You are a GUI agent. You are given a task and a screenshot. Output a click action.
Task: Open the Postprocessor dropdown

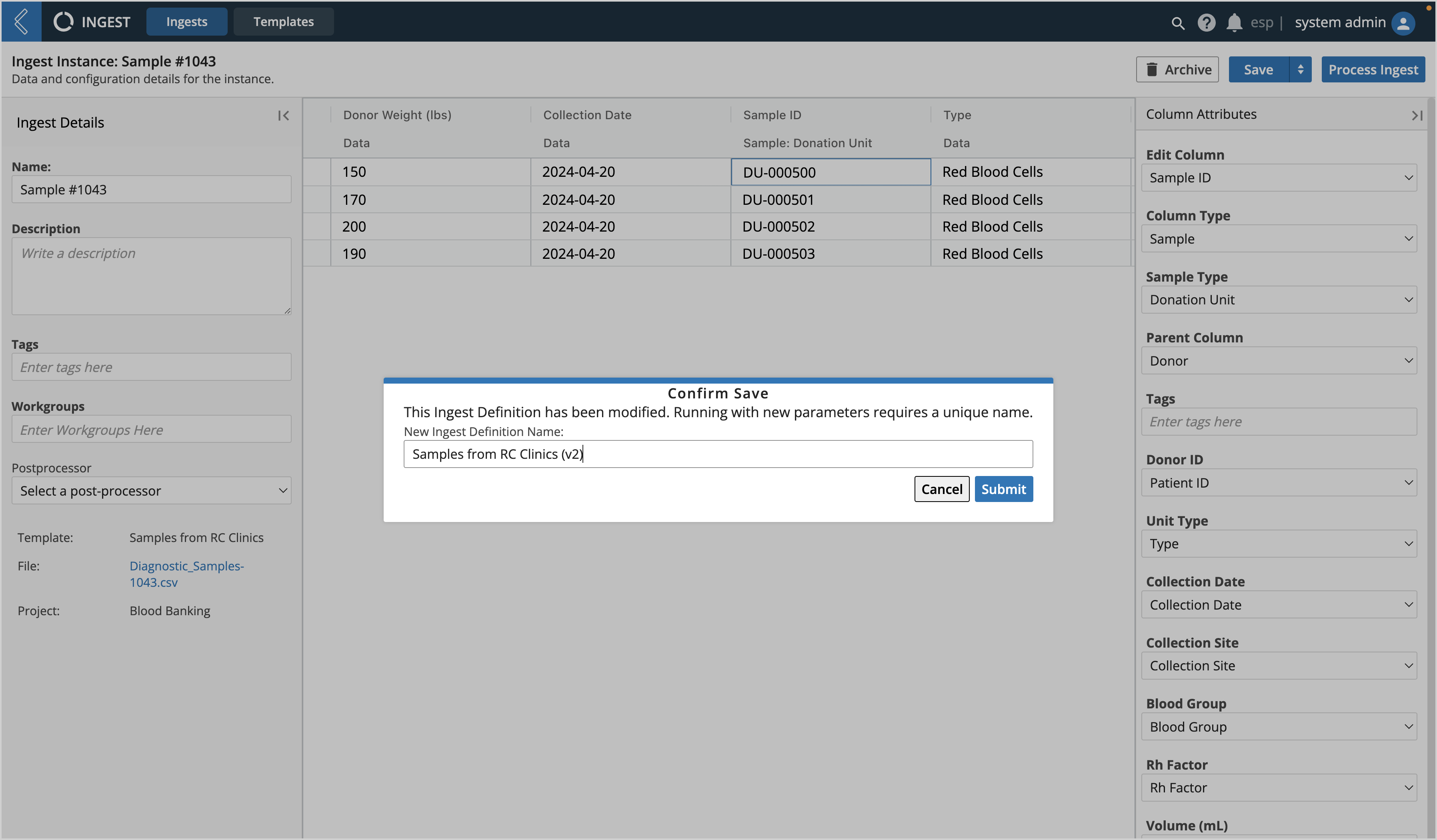[151, 490]
